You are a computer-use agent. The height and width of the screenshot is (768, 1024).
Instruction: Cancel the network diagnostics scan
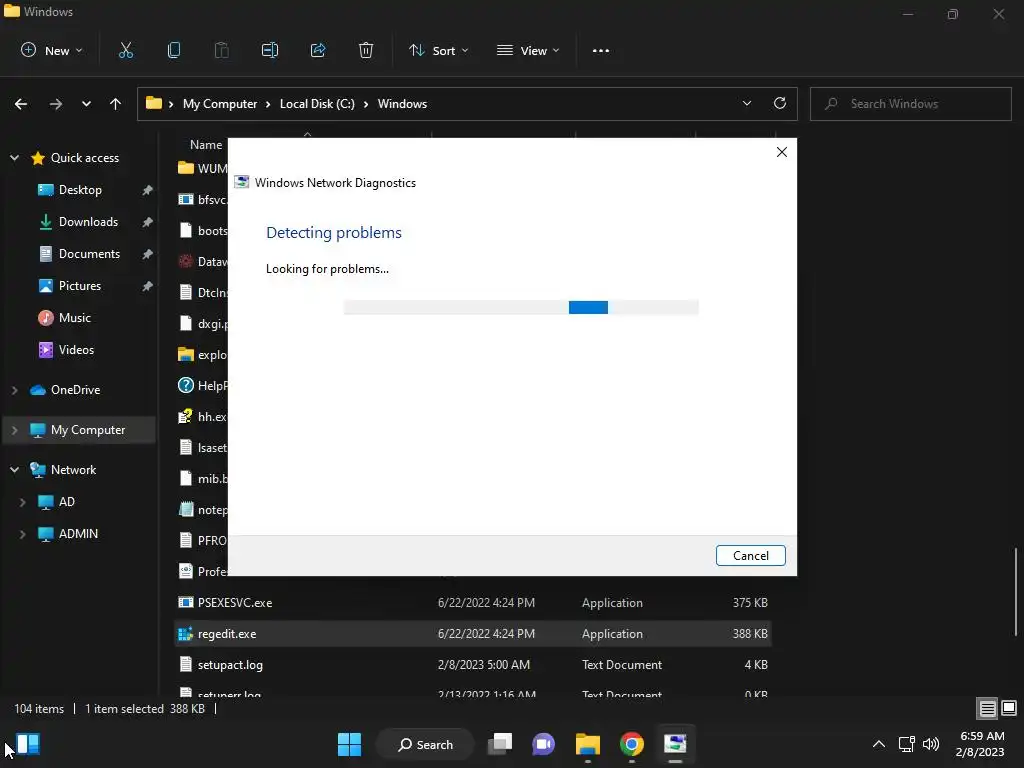(x=750, y=556)
